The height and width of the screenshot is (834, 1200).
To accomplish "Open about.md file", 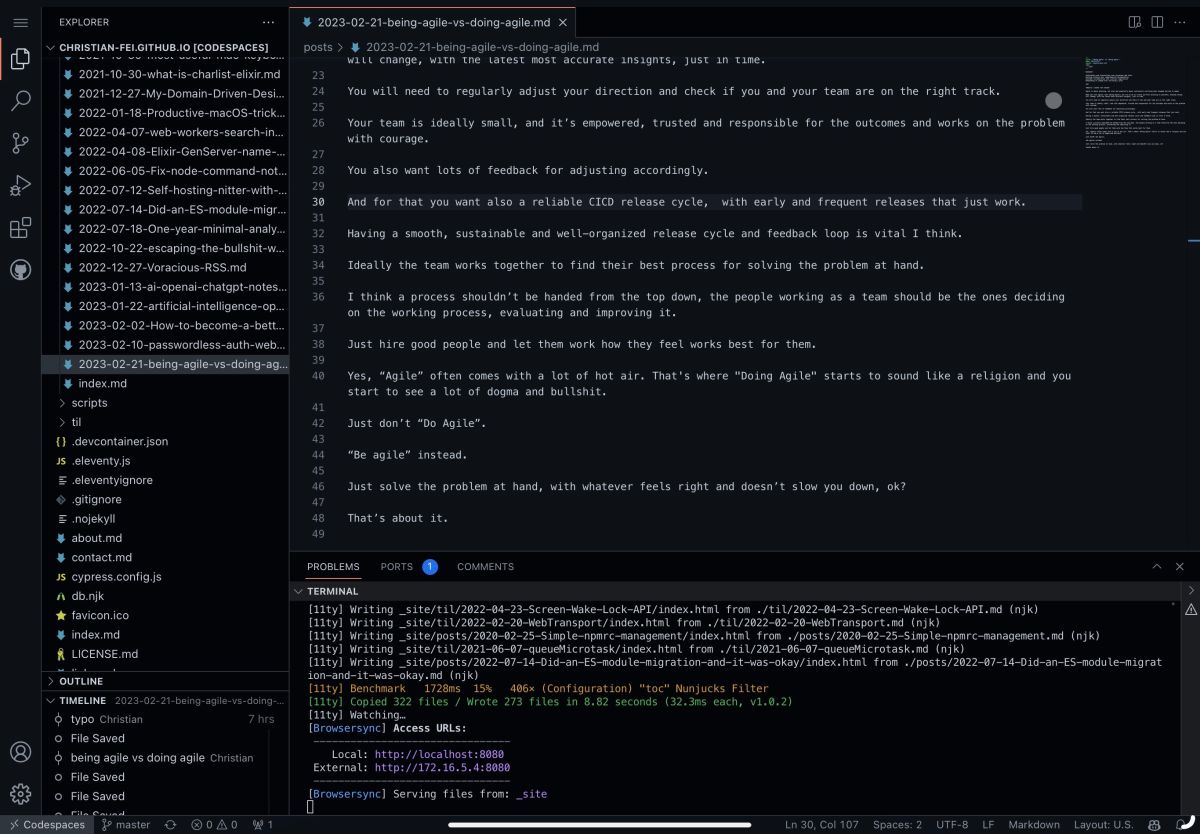I will [x=165, y=538].
